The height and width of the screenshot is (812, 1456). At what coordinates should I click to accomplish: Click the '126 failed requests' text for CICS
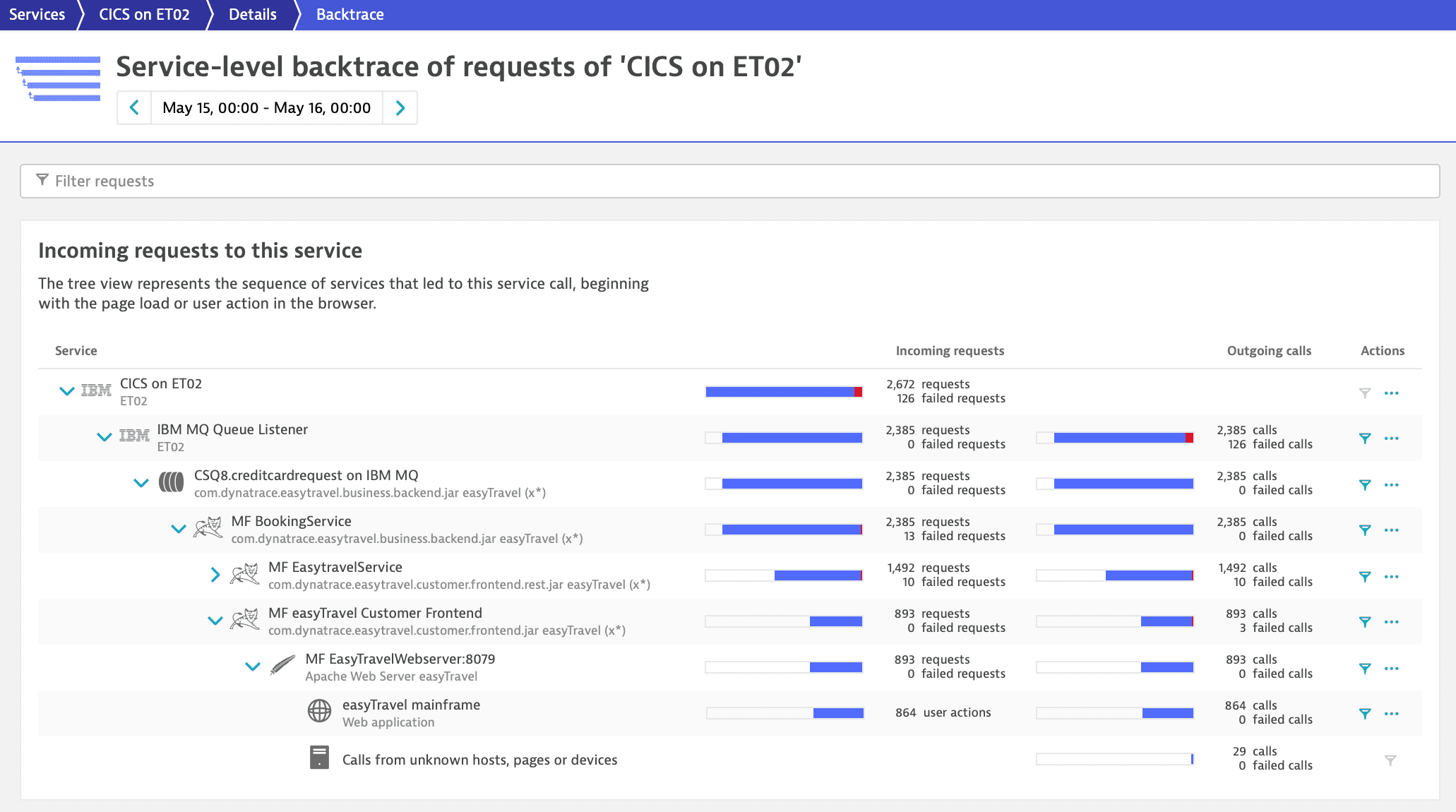951,398
